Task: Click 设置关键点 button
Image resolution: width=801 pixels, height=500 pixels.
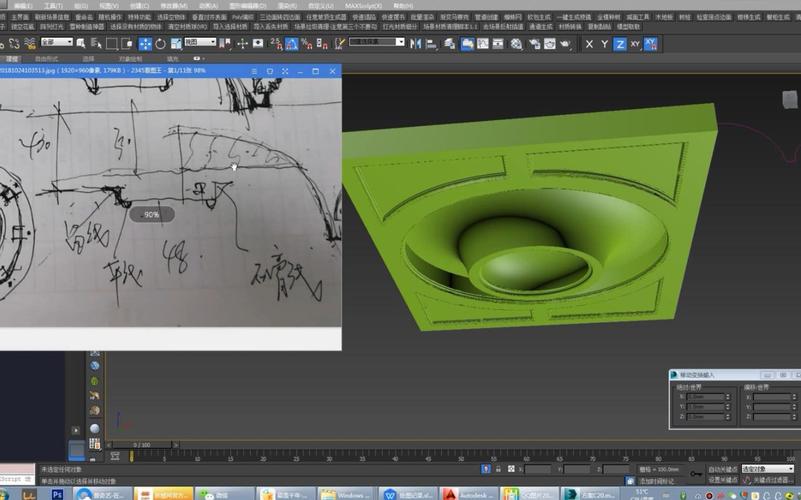Action: [x=722, y=480]
